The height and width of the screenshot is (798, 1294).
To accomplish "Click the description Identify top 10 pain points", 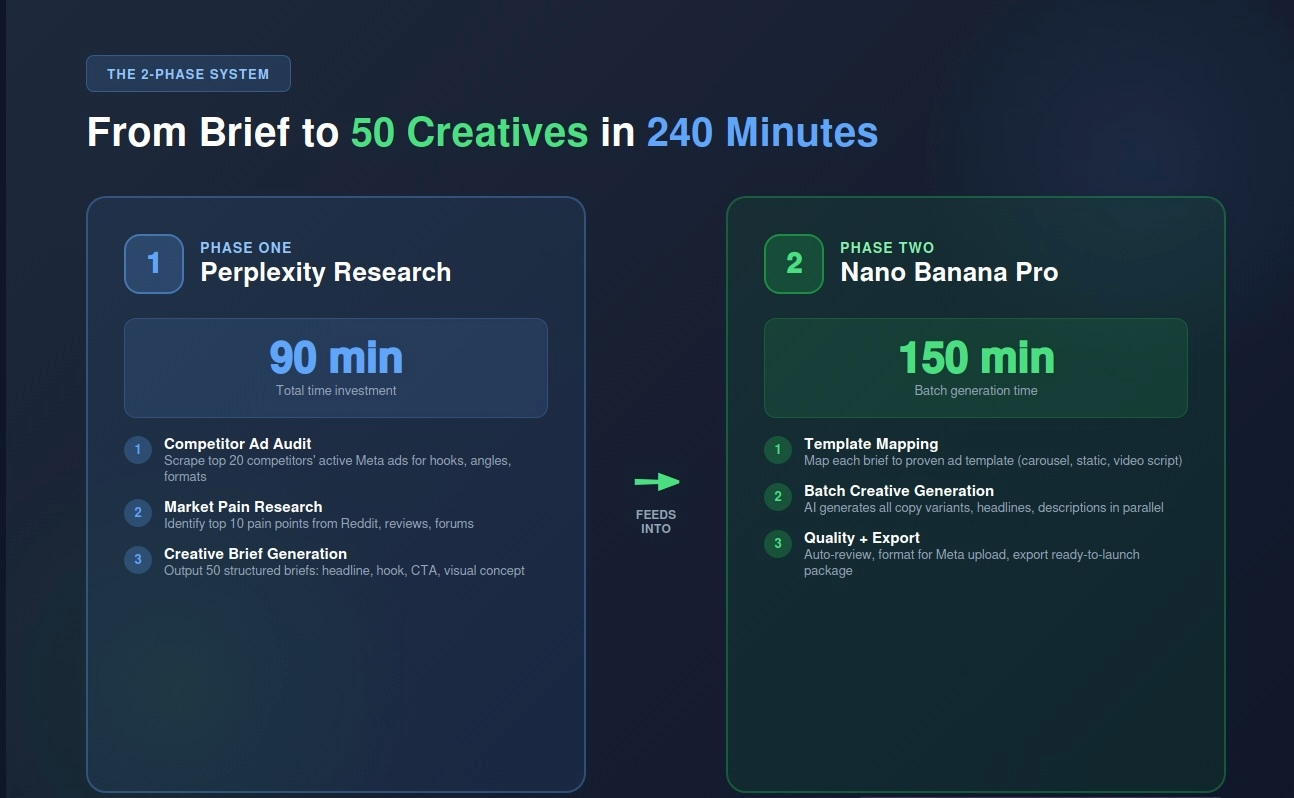I will [x=319, y=524].
